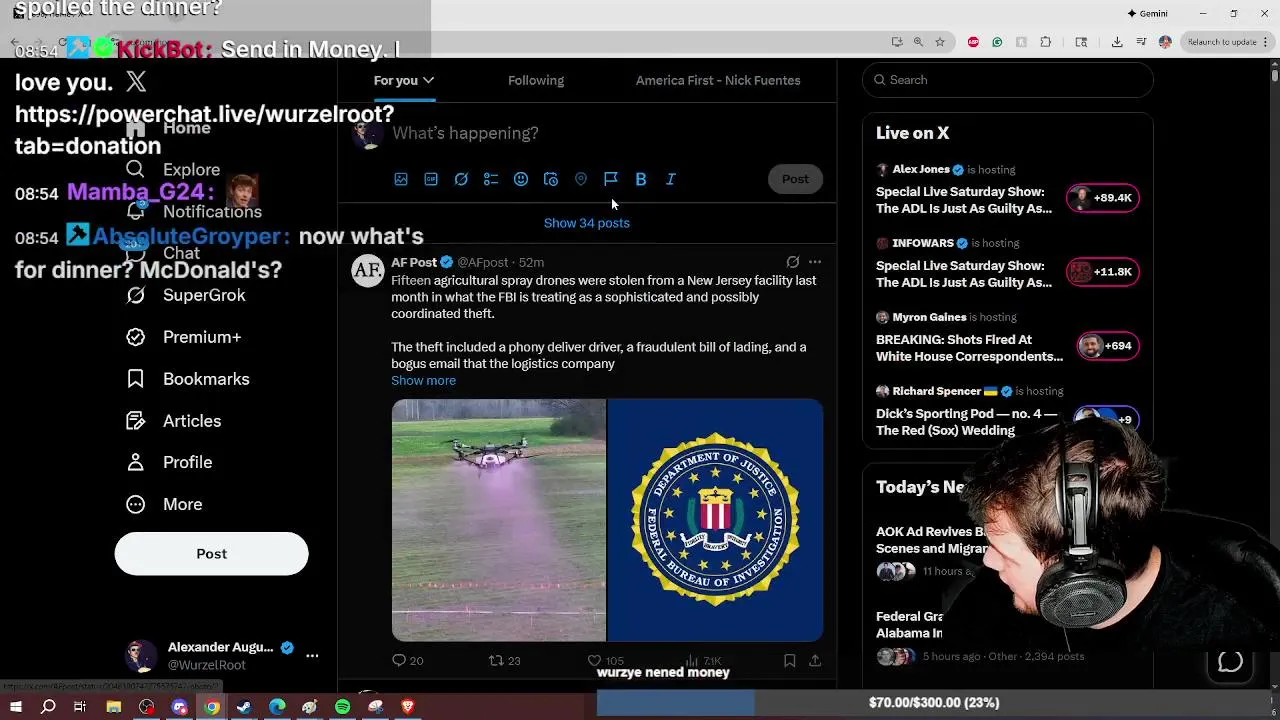Open Spotify from the taskbar
The image size is (1280, 720).
(342, 707)
